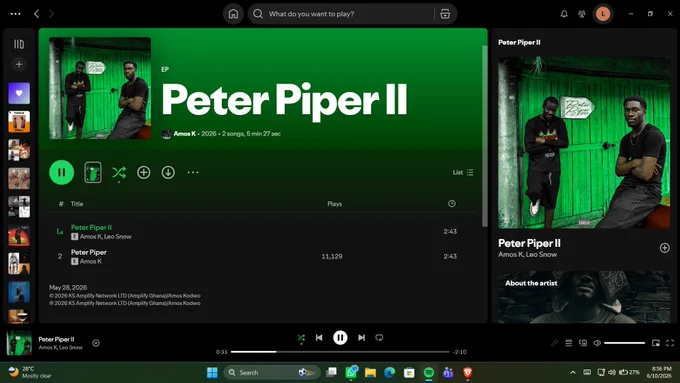680x383 pixels.
Task: Click the duration clock column header
Action: tap(451, 203)
